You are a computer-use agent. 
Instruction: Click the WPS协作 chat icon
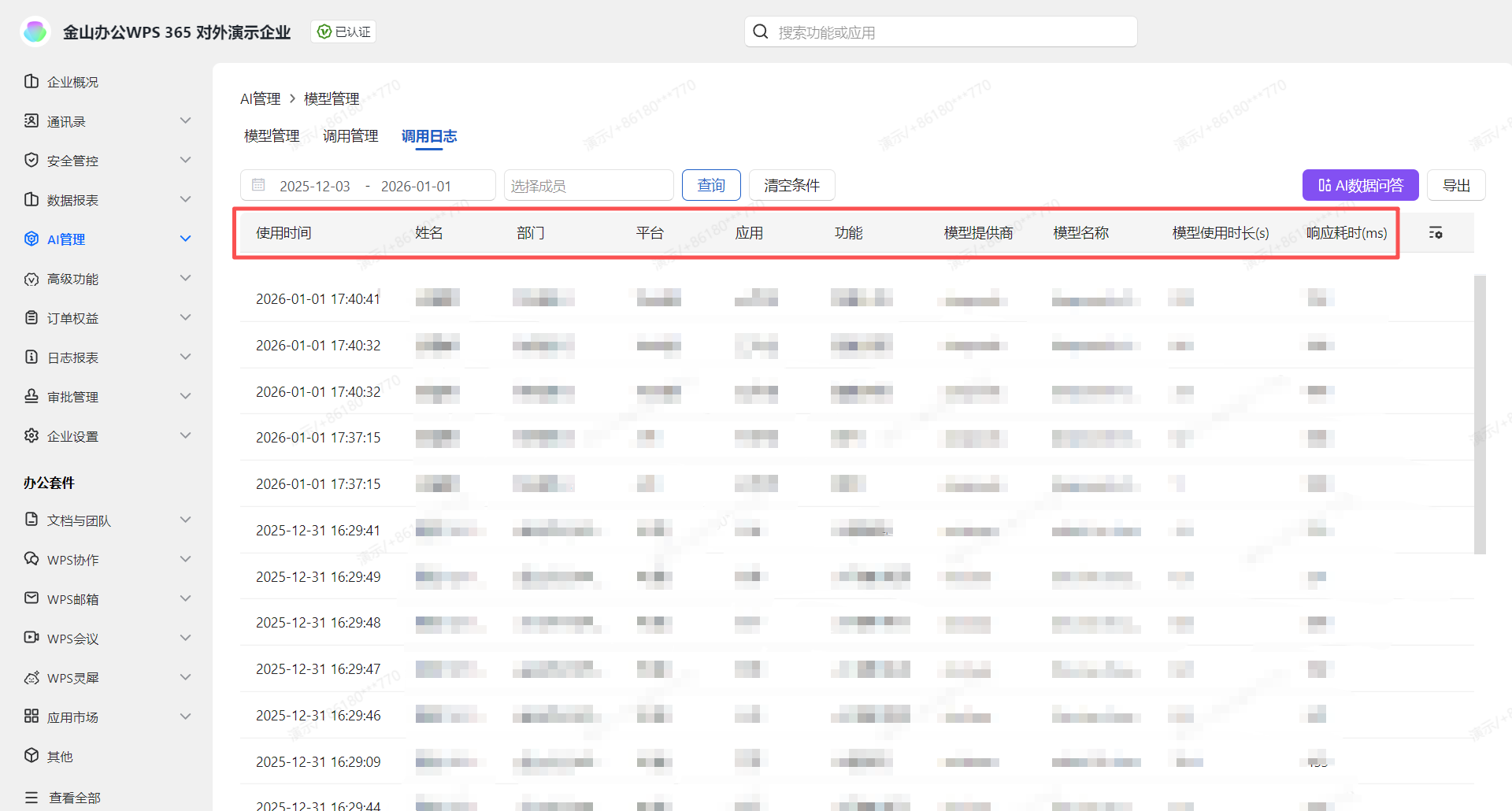pos(31,559)
